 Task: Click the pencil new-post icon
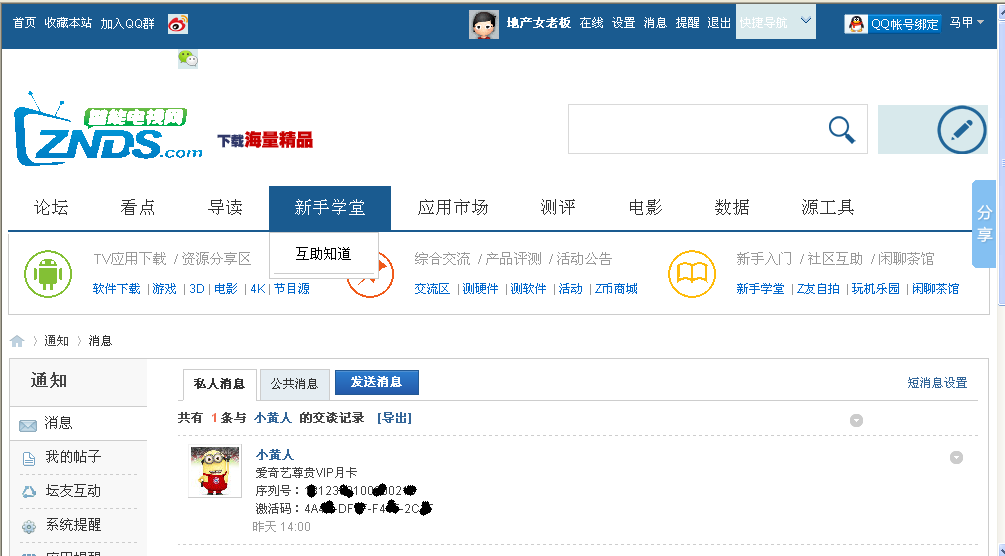point(961,130)
